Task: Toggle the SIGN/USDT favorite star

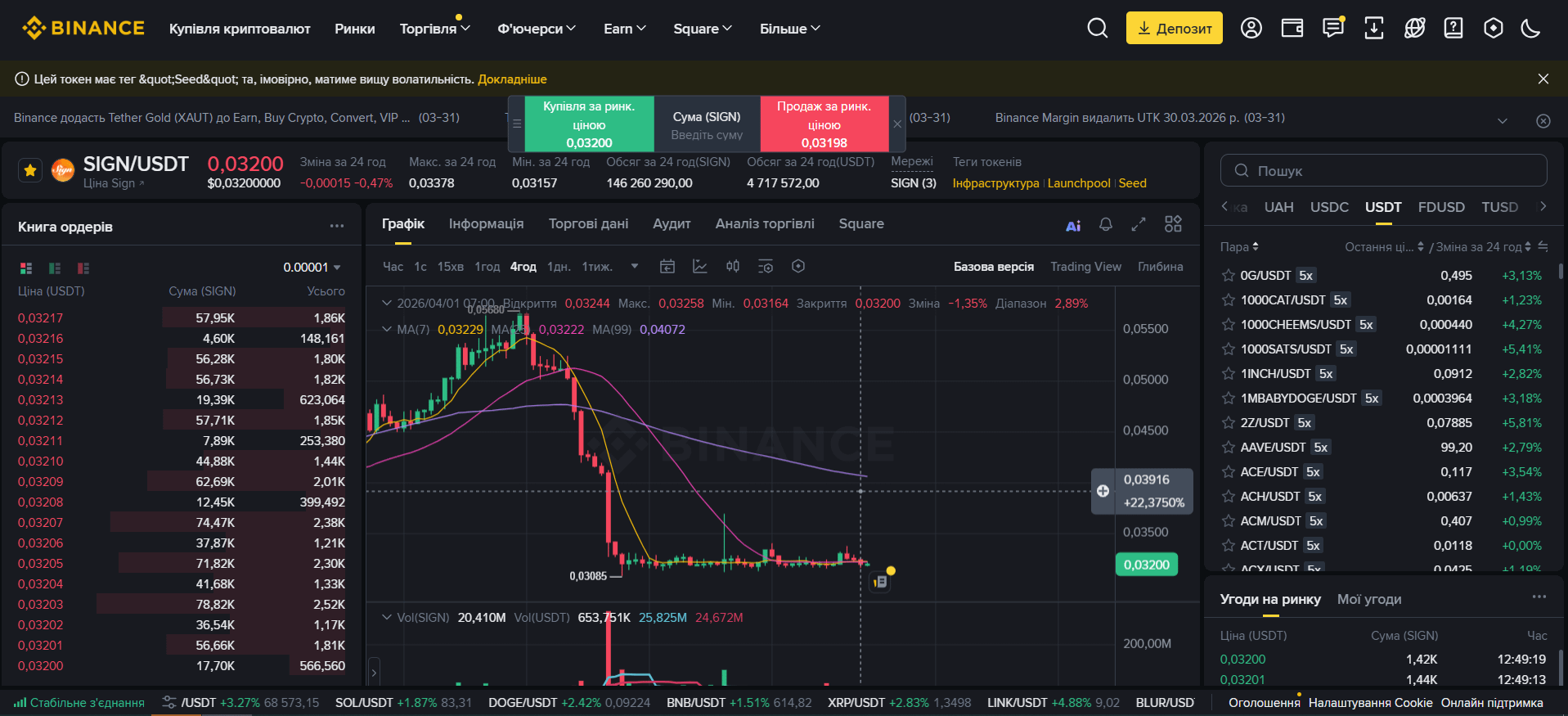Action: 30,170
